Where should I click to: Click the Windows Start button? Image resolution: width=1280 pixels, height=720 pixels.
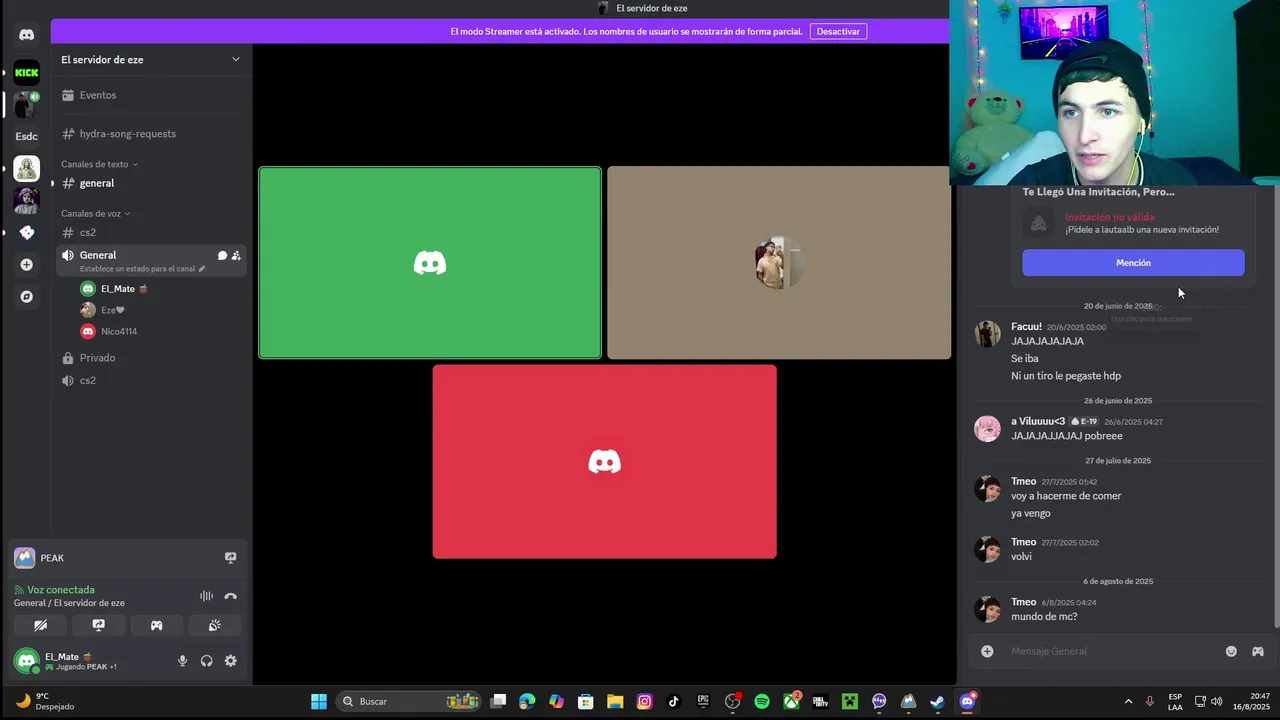point(318,701)
